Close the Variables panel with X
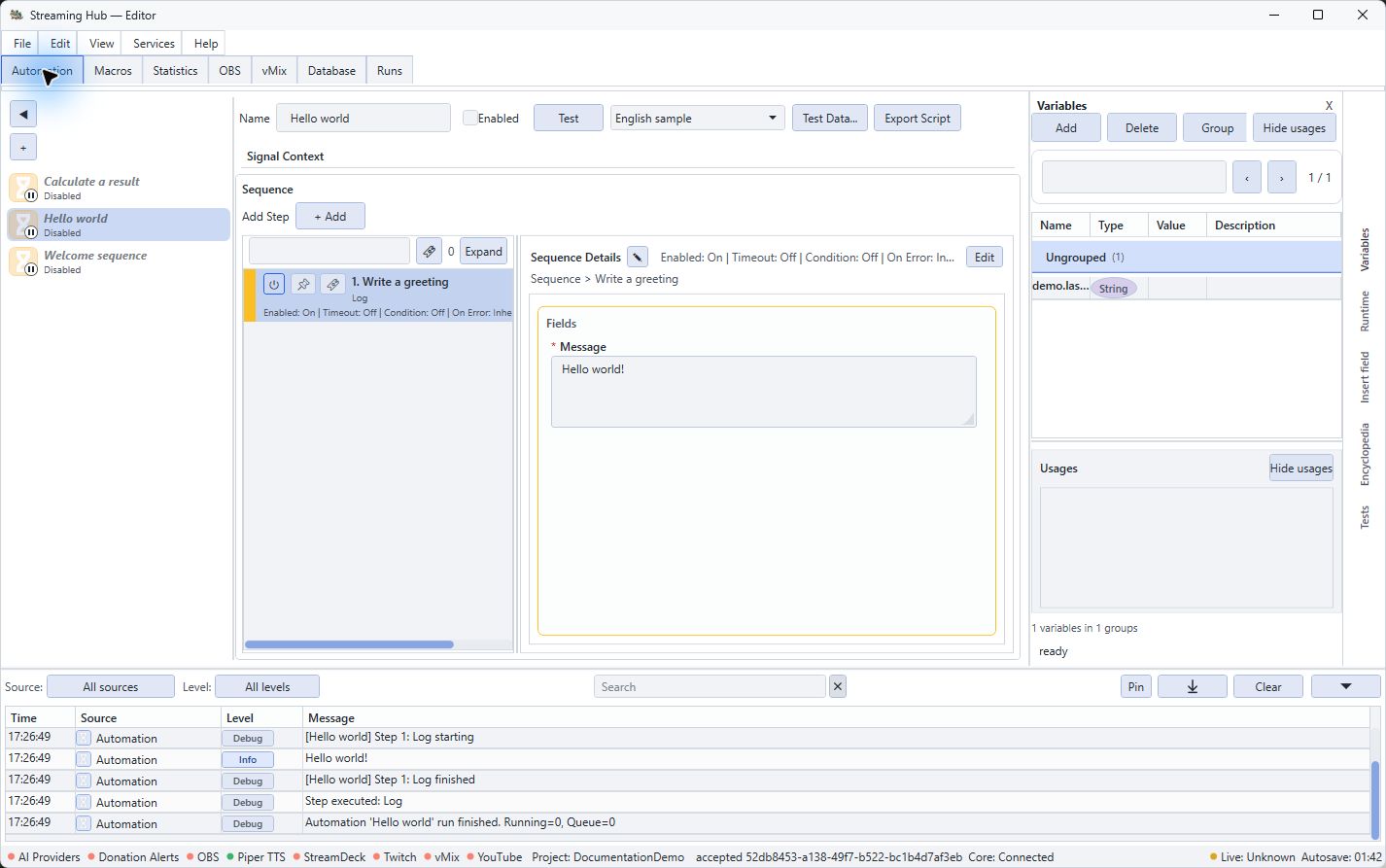 [x=1330, y=105]
